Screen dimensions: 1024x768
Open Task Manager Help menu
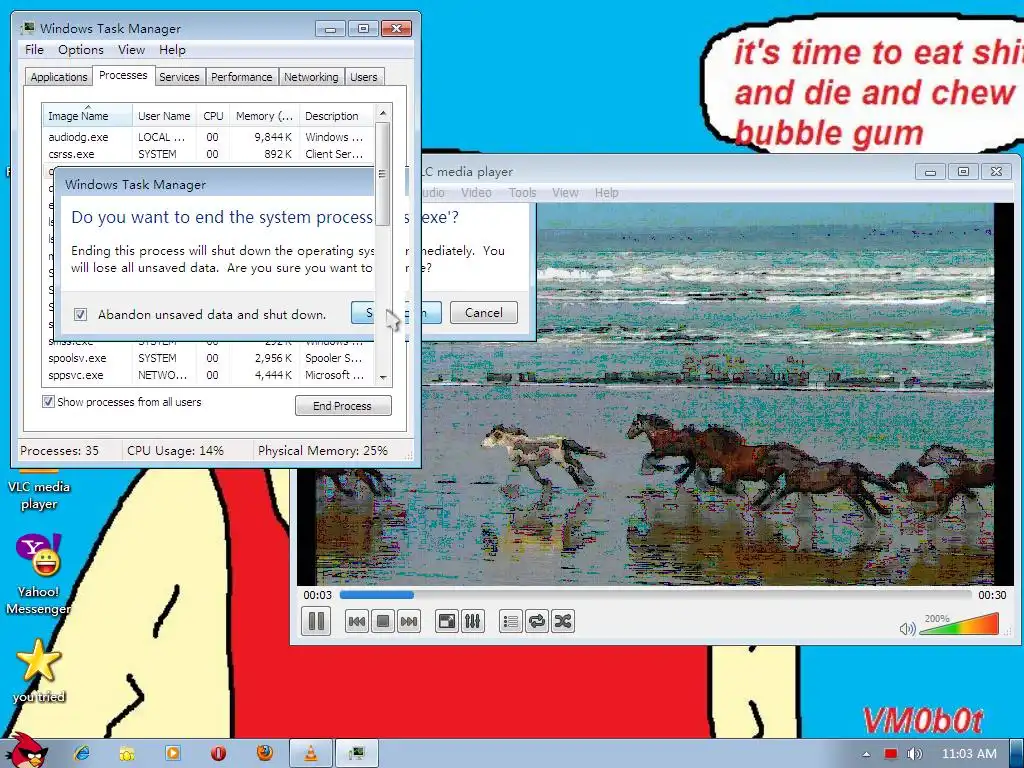coord(172,50)
